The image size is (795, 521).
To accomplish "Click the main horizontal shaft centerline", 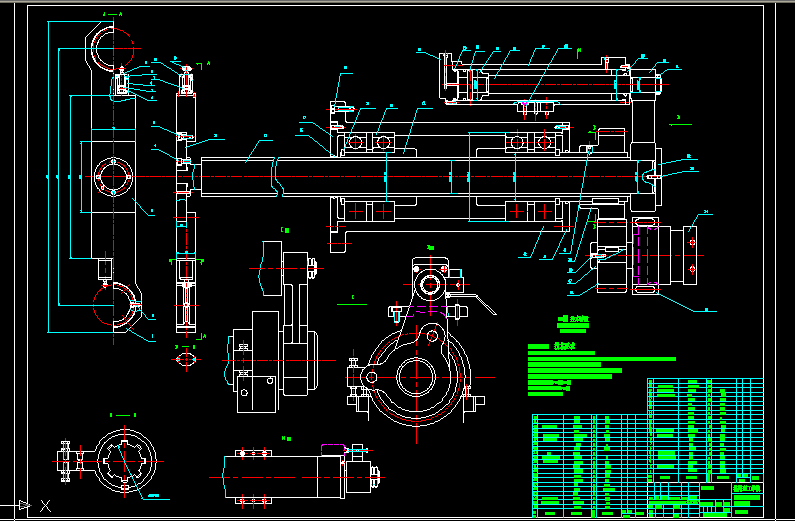I will coord(420,176).
